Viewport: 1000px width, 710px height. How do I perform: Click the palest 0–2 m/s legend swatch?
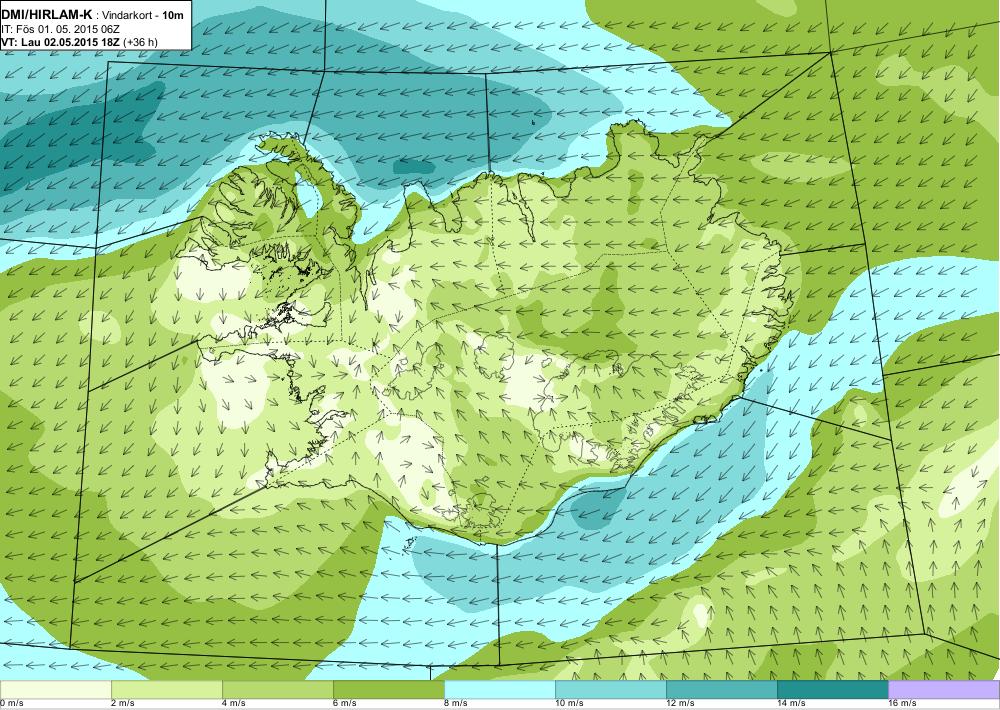(x=55, y=689)
